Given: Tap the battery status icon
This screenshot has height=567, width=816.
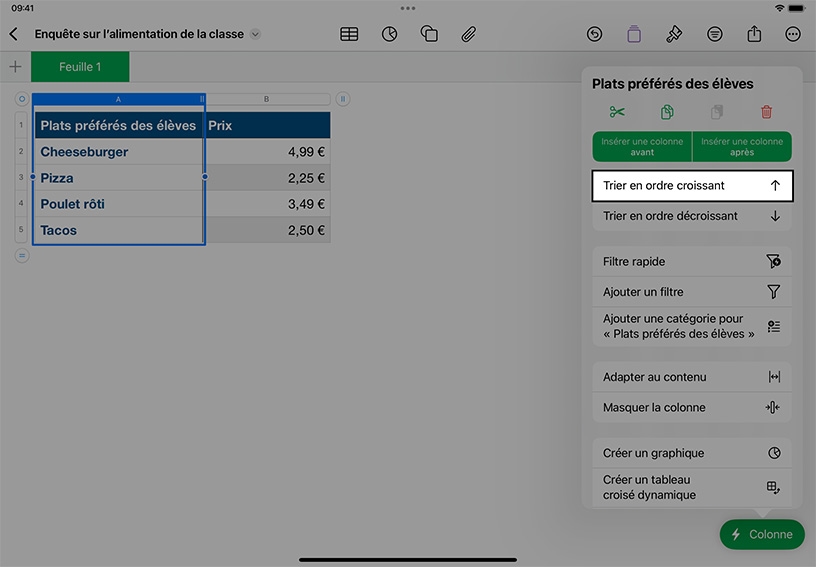Looking at the screenshot, I should coord(797,8).
